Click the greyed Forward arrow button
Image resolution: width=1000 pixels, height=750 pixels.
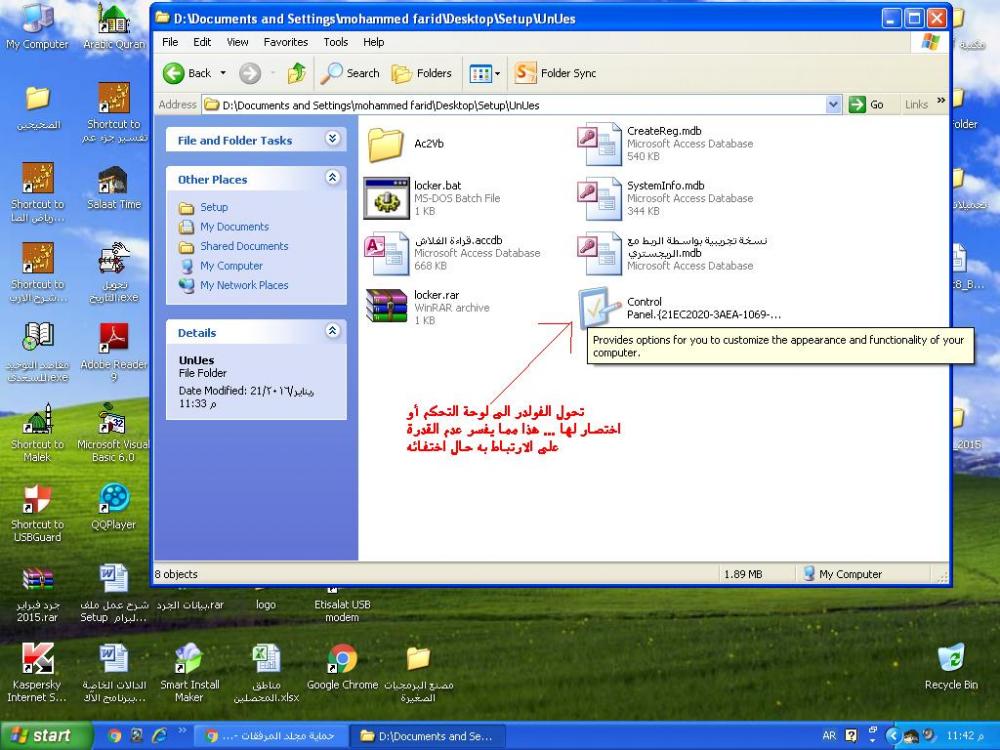tap(250, 73)
